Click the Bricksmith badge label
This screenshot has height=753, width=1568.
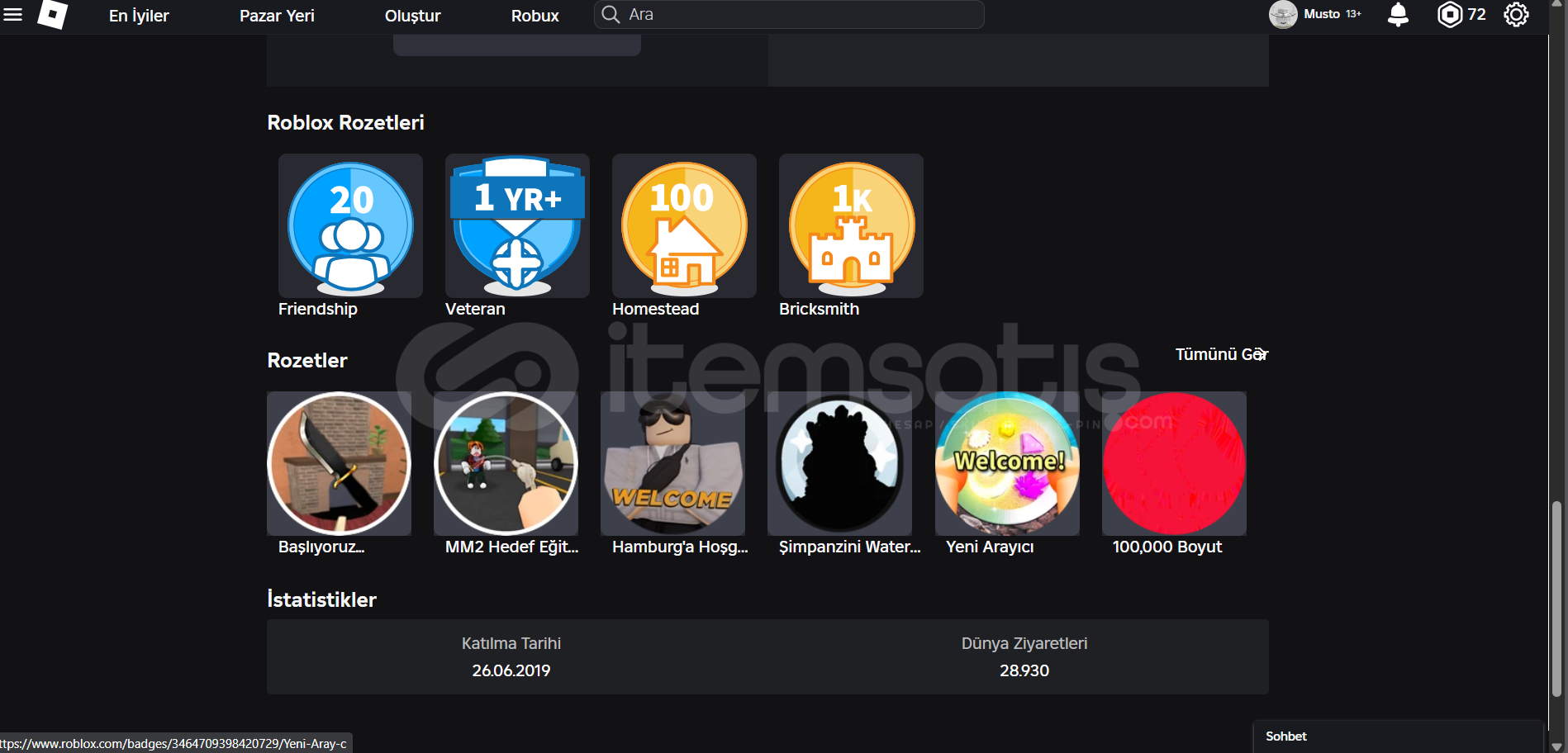pos(819,309)
